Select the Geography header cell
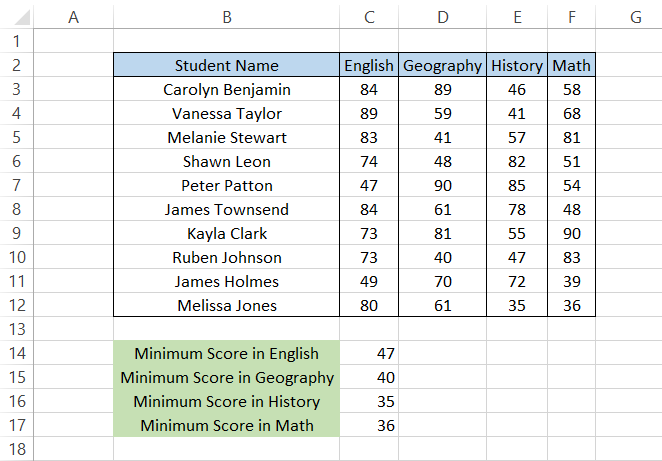Viewport: 662px width, 461px height. pyautogui.click(x=442, y=66)
